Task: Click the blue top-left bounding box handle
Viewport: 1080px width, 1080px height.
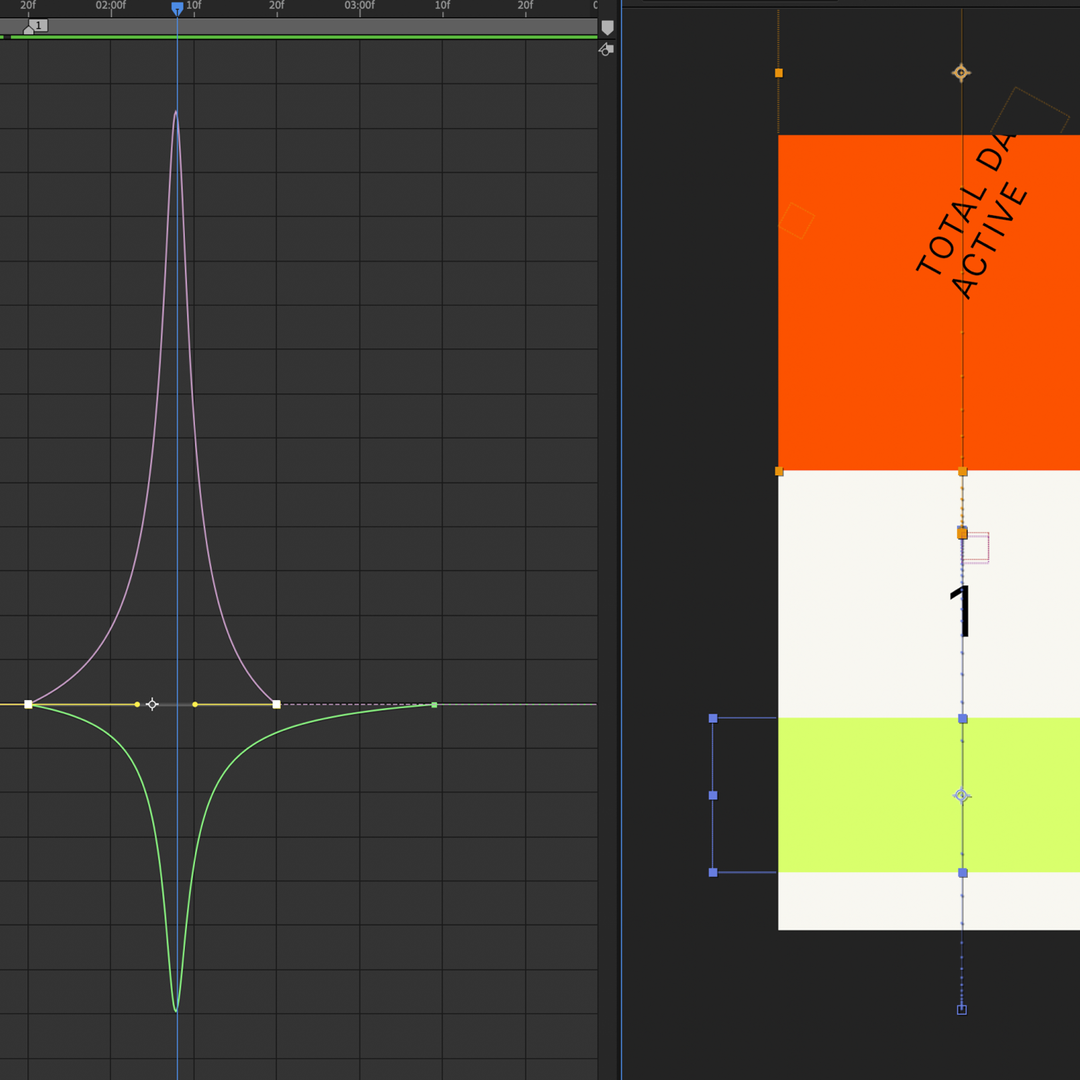Action: pyautogui.click(x=713, y=718)
